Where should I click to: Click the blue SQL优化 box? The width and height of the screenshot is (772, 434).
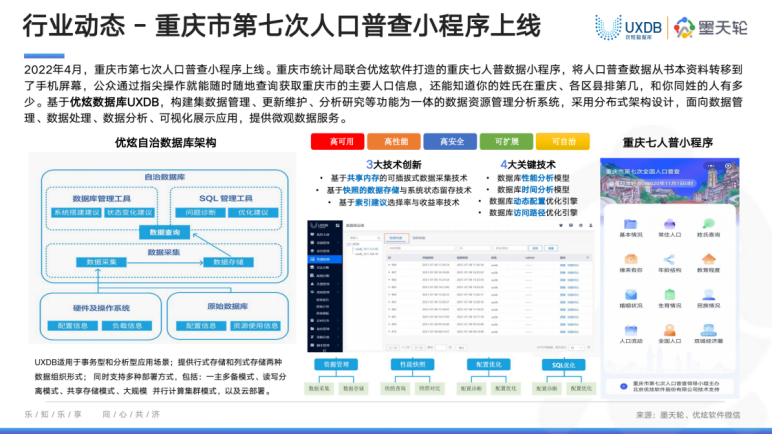pyautogui.click(x=563, y=365)
